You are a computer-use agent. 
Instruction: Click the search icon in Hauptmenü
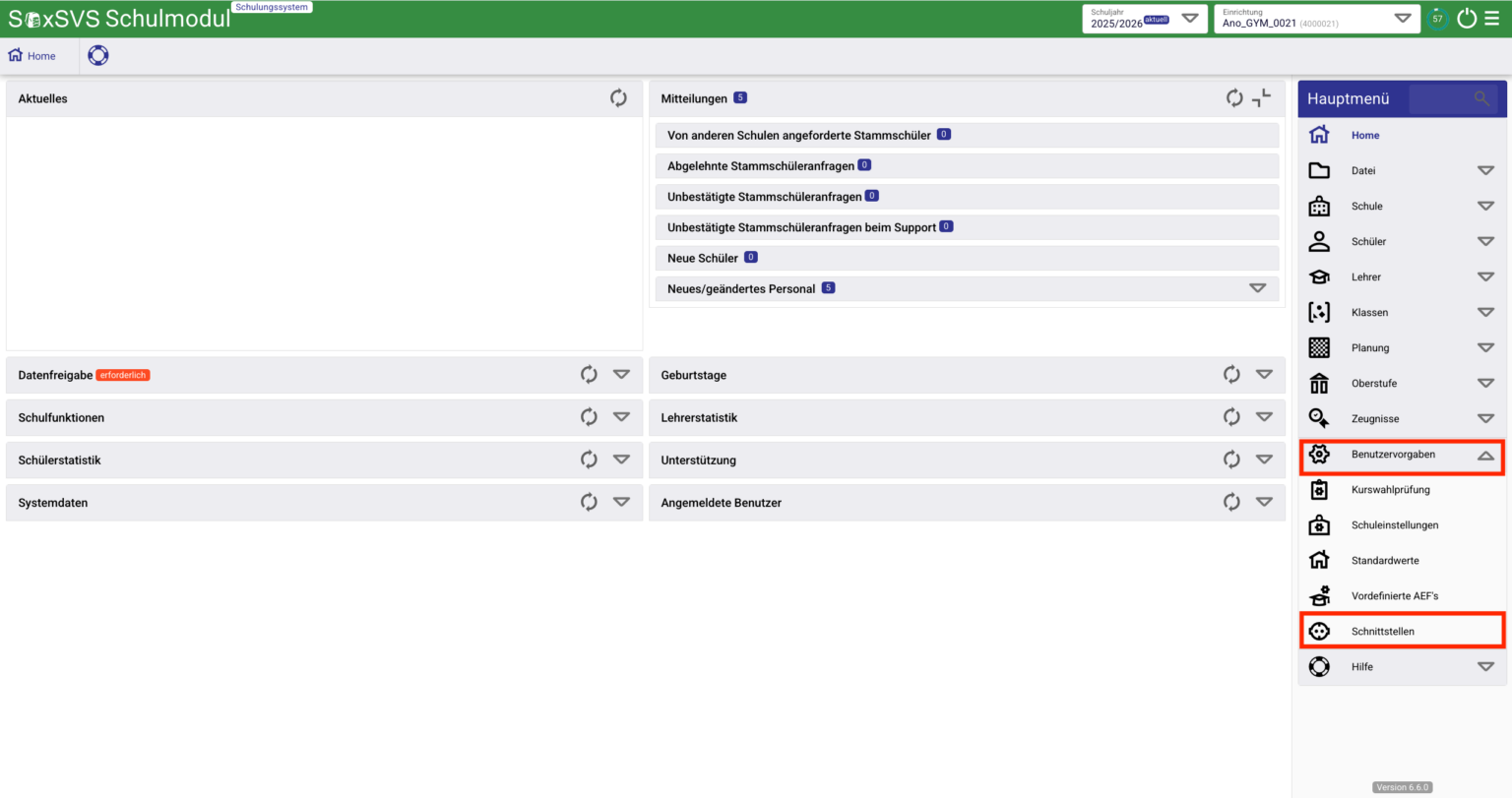coord(1480,98)
